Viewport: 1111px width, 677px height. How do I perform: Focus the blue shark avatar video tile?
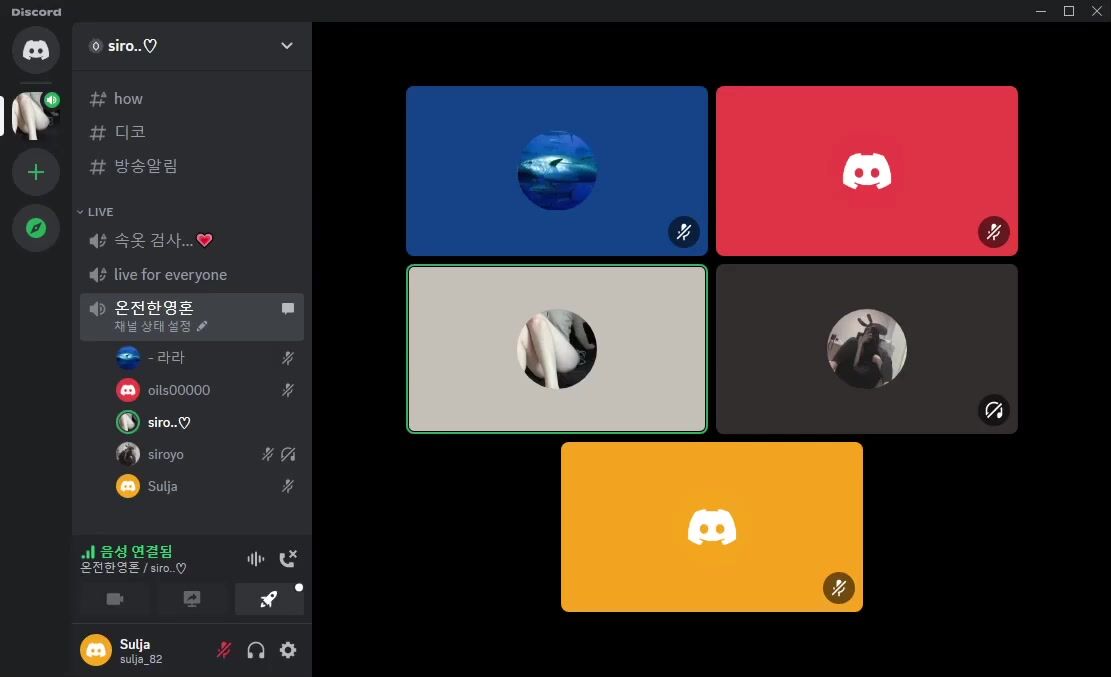coord(557,171)
